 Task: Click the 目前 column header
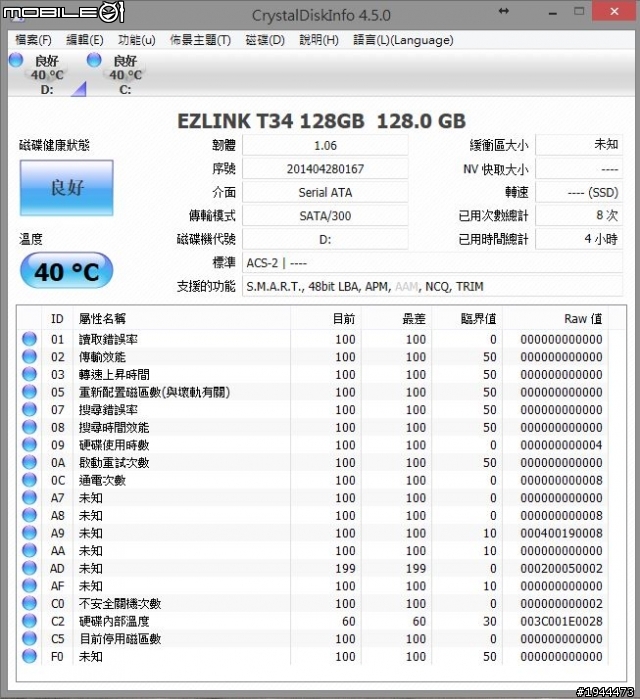coord(325,319)
